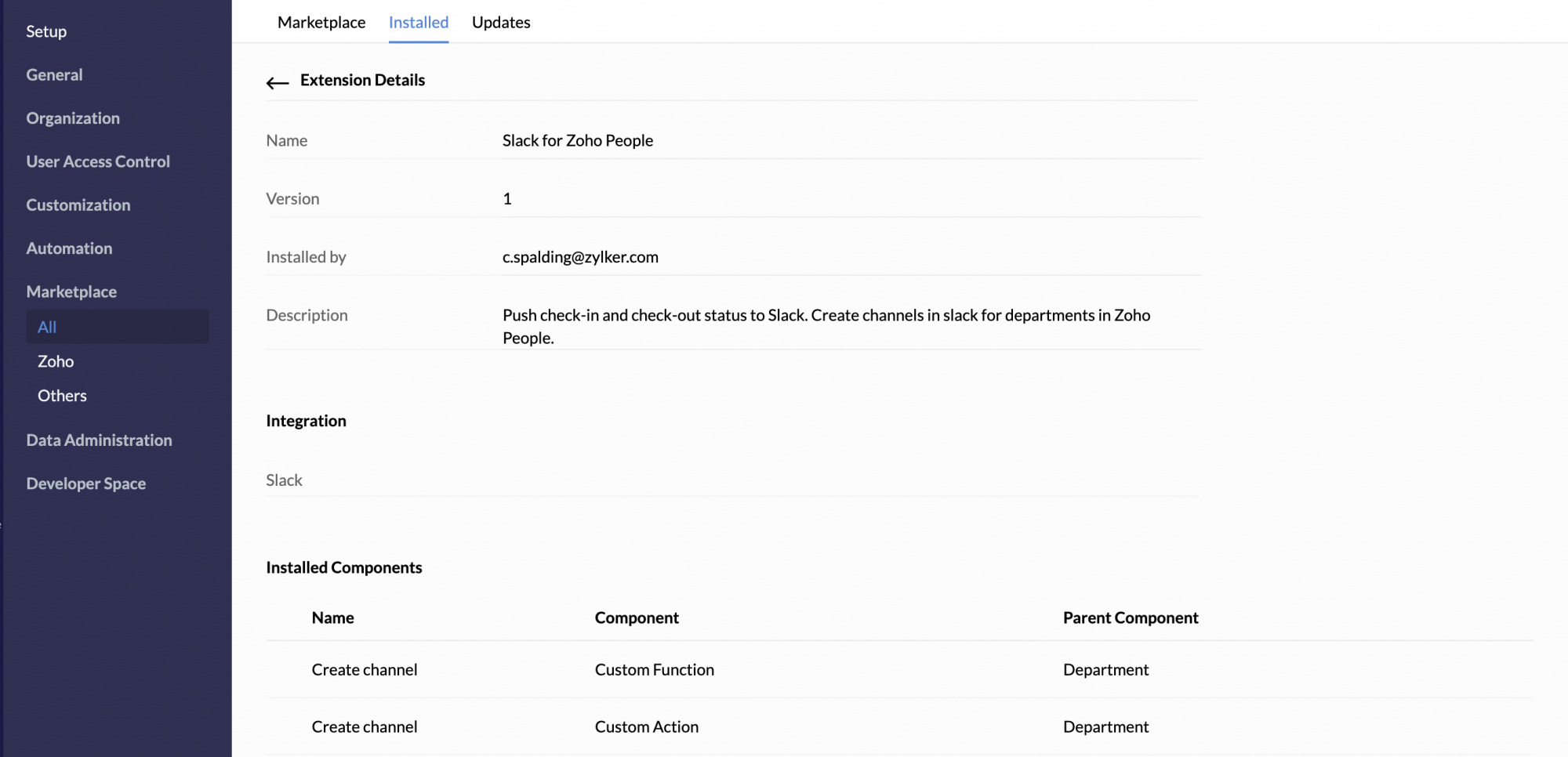
Task: Expand User Access Control section
Action: (x=98, y=161)
